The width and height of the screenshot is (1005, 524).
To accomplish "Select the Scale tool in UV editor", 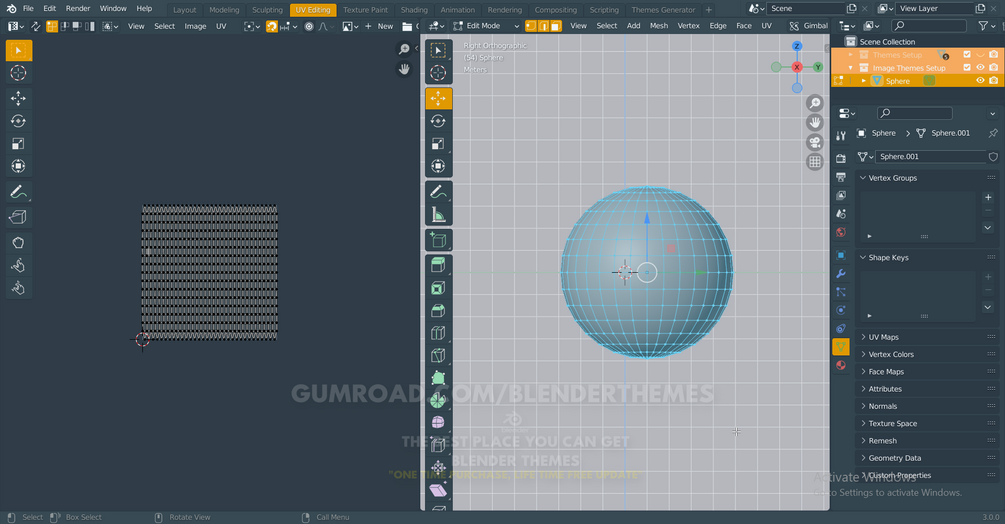I will 19,143.
